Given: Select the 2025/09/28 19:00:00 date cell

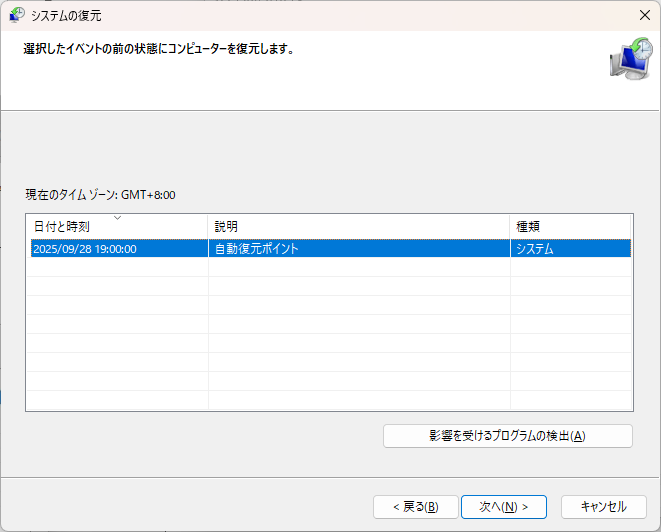Looking at the screenshot, I should [85, 249].
